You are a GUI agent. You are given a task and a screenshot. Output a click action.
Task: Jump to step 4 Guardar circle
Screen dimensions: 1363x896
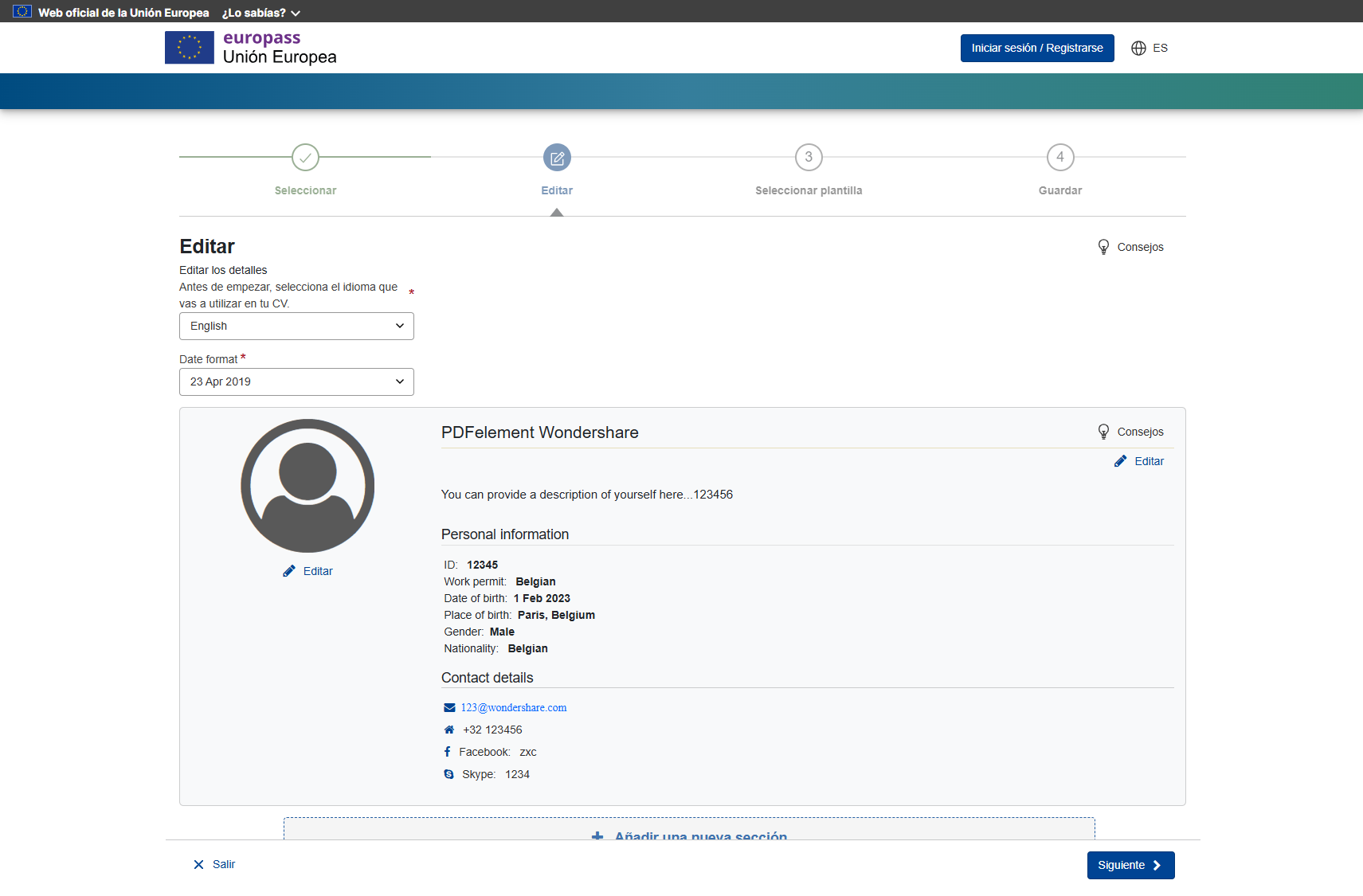[1060, 157]
